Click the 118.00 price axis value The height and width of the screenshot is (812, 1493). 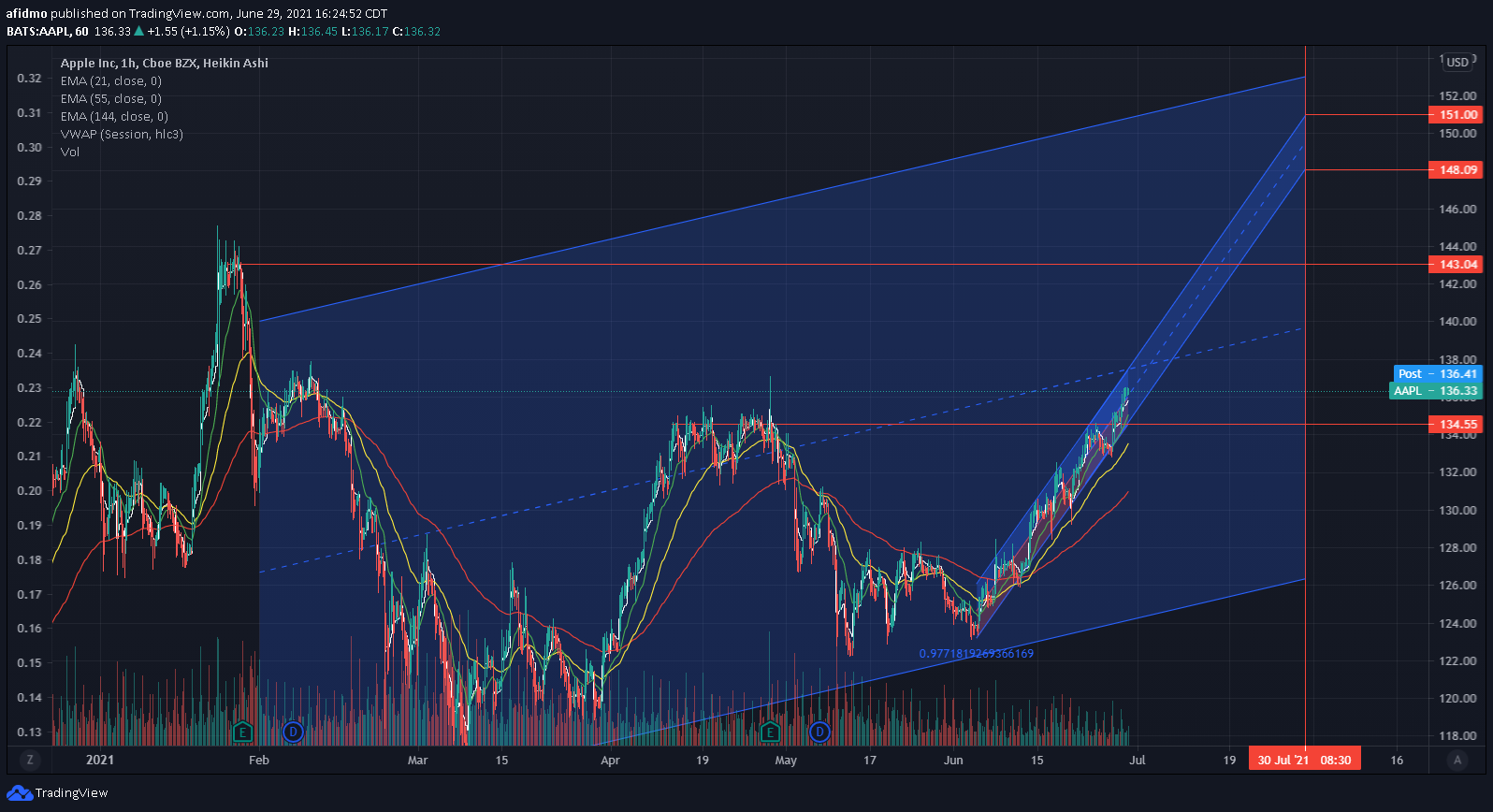coord(1457,735)
